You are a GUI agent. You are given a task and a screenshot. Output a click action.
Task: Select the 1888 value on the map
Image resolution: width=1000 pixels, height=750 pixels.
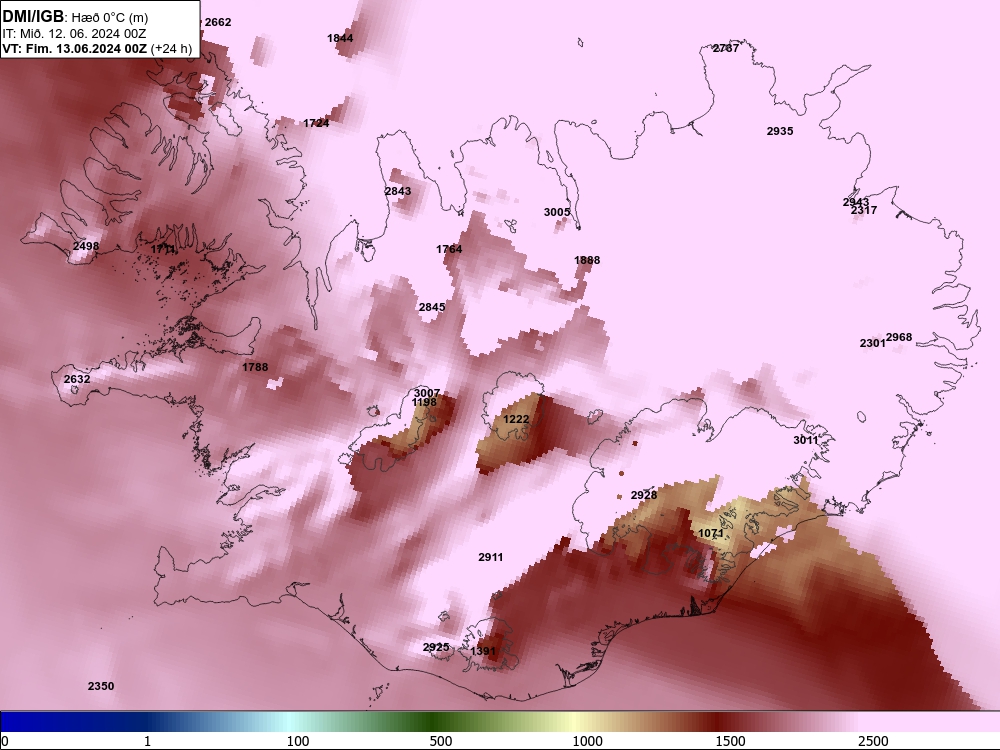click(x=587, y=260)
